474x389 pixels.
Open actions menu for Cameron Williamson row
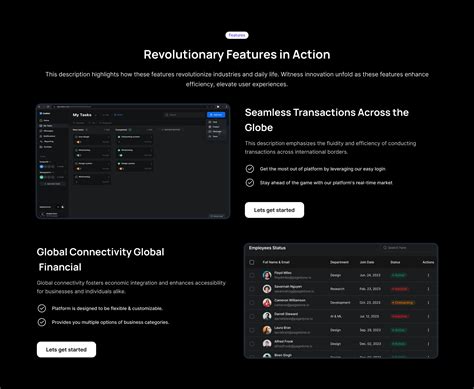428,303
